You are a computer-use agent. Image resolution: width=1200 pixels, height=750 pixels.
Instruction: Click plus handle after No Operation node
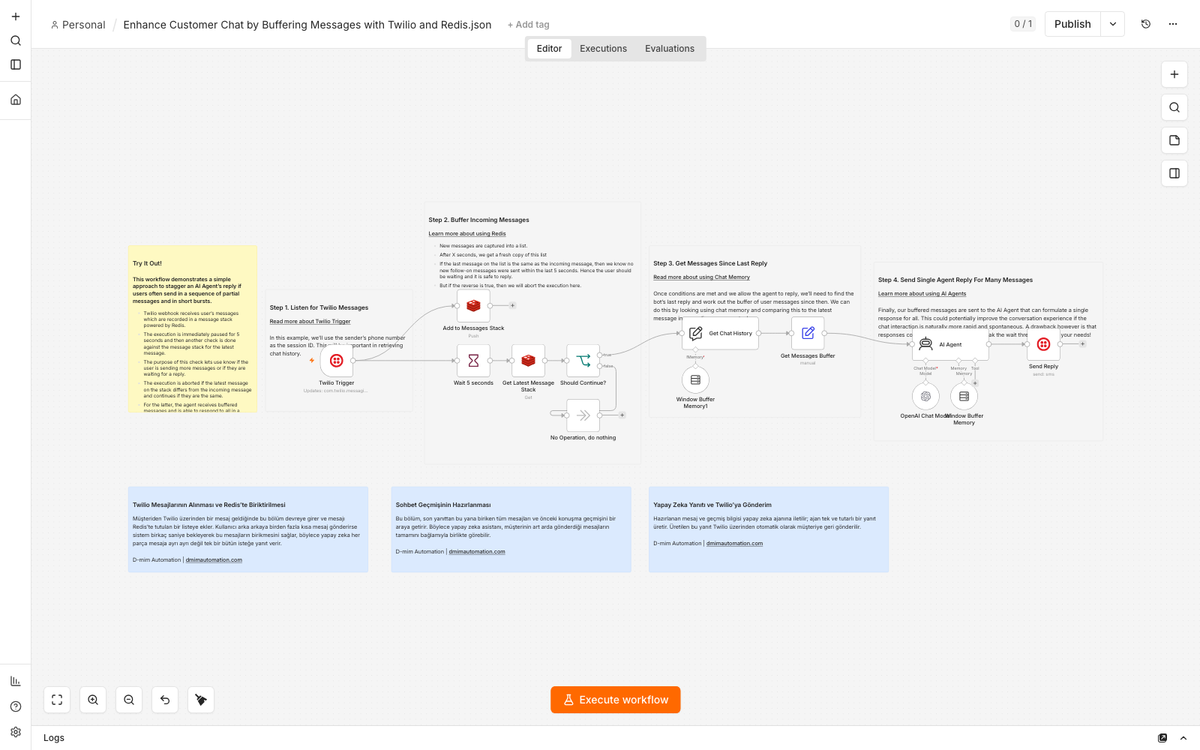tap(622, 415)
